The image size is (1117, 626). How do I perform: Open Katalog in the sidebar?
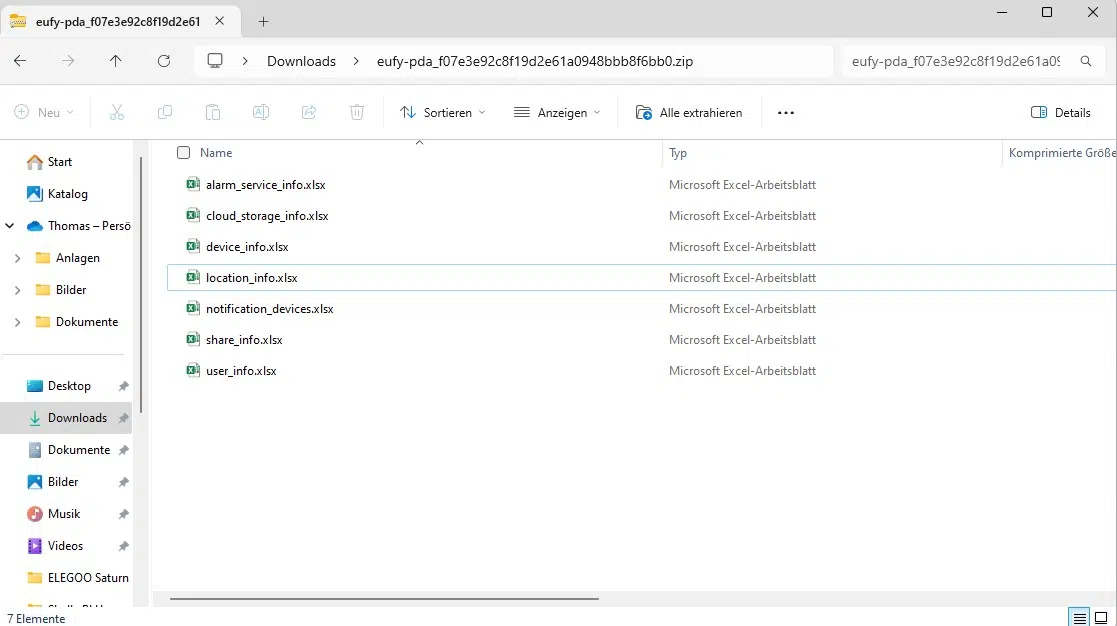pyautogui.click(x=68, y=194)
